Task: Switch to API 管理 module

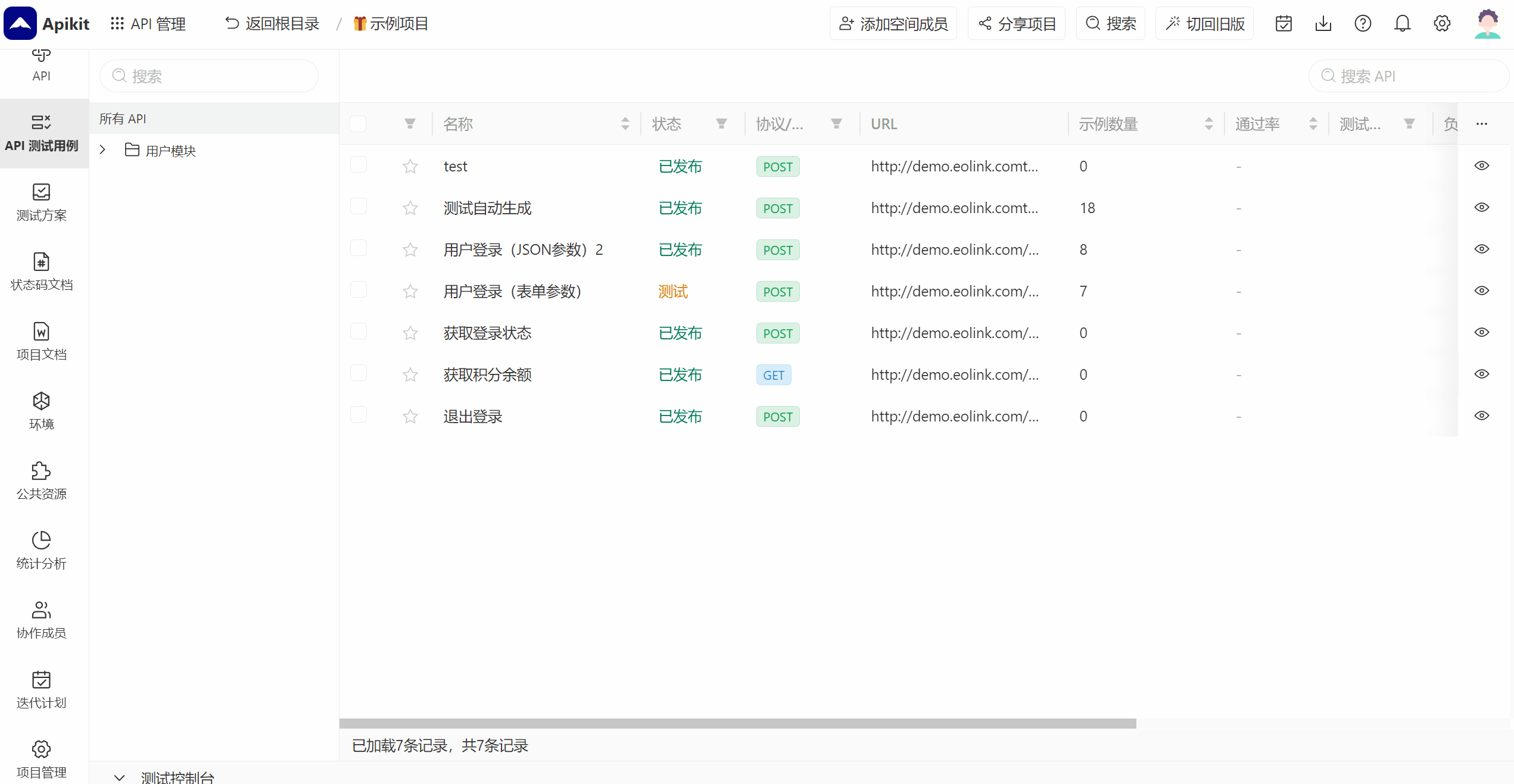Action: click(x=148, y=23)
